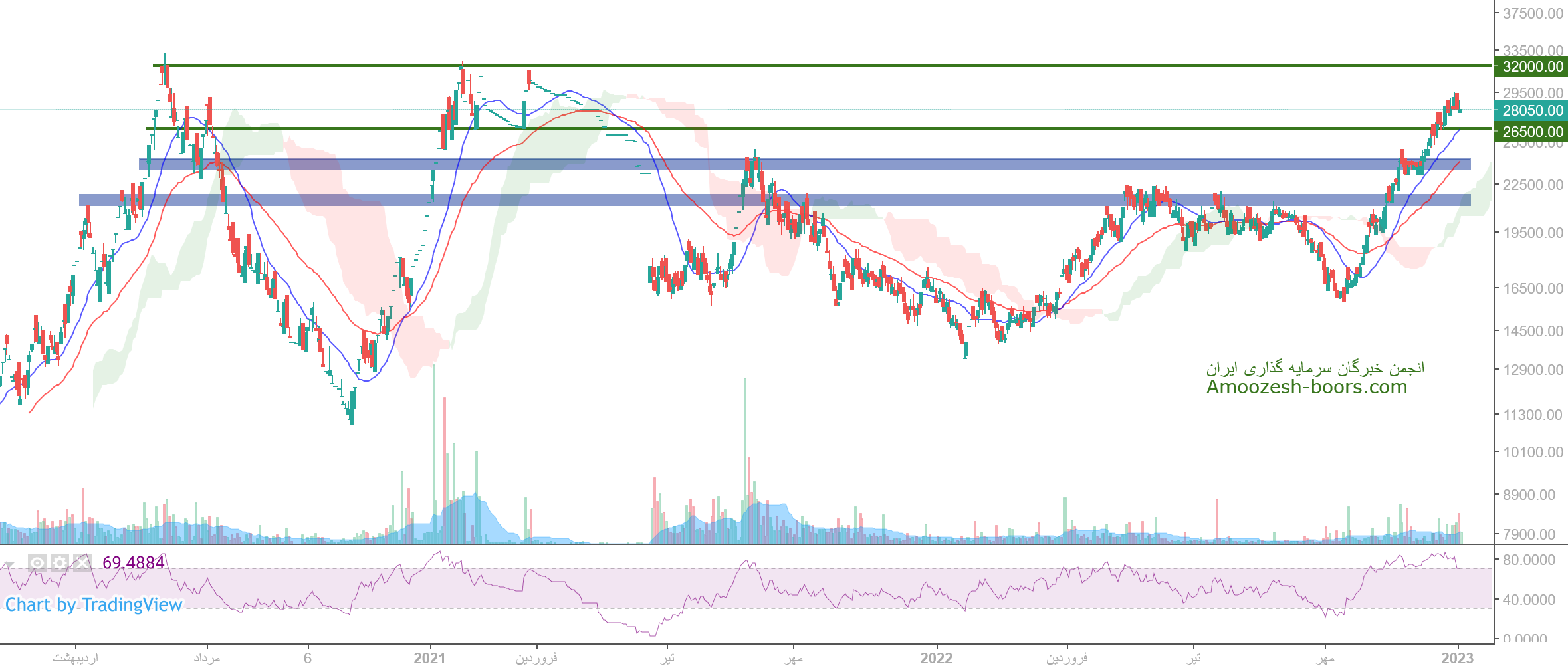Click the 2022 label on time axis
This screenshot has width=1568, height=668.
pyautogui.click(x=936, y=658)
